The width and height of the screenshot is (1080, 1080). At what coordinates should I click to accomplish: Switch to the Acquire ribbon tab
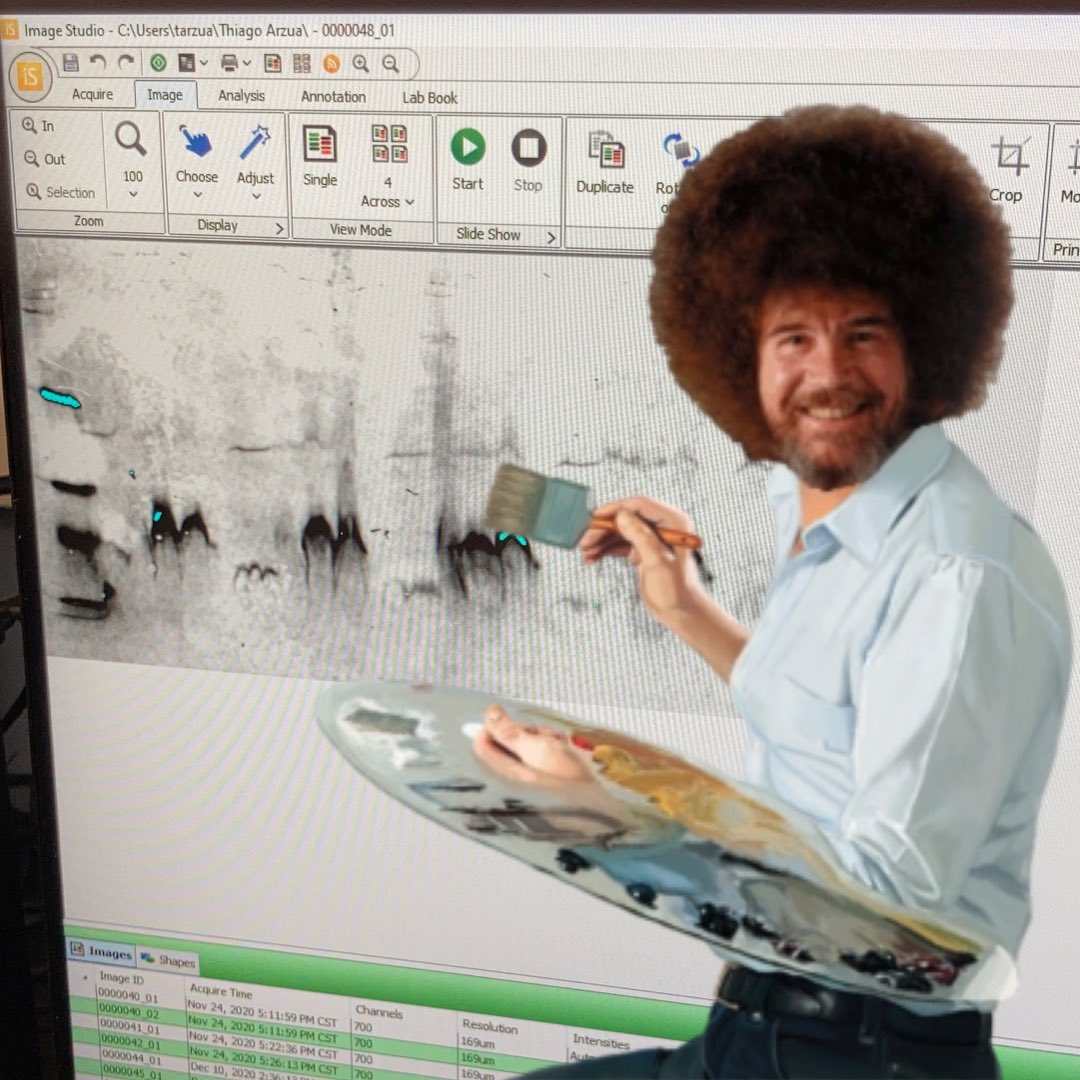[x=92, y=94]
